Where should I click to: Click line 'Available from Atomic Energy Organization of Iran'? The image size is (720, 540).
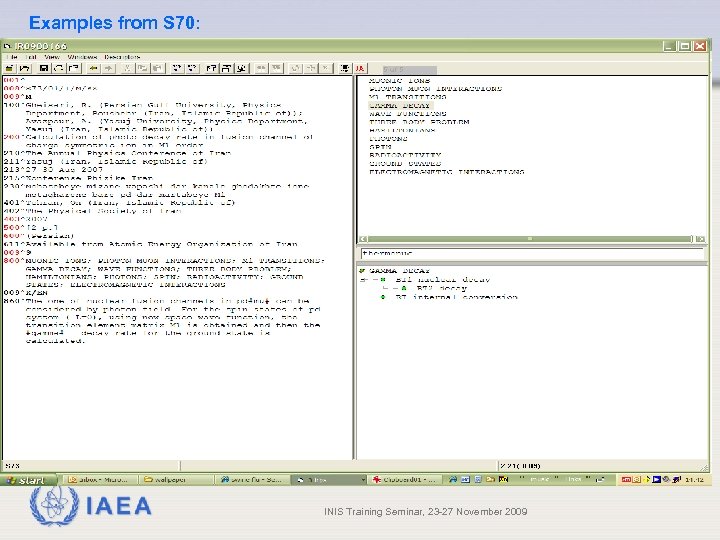point(162,244)
